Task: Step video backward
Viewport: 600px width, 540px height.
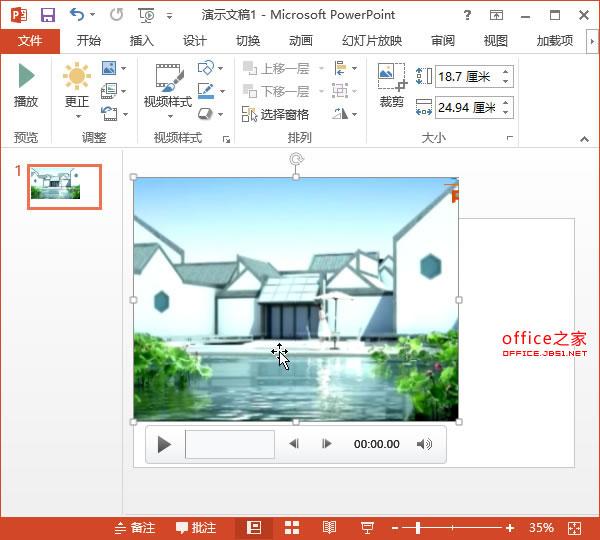Action: 294,444
